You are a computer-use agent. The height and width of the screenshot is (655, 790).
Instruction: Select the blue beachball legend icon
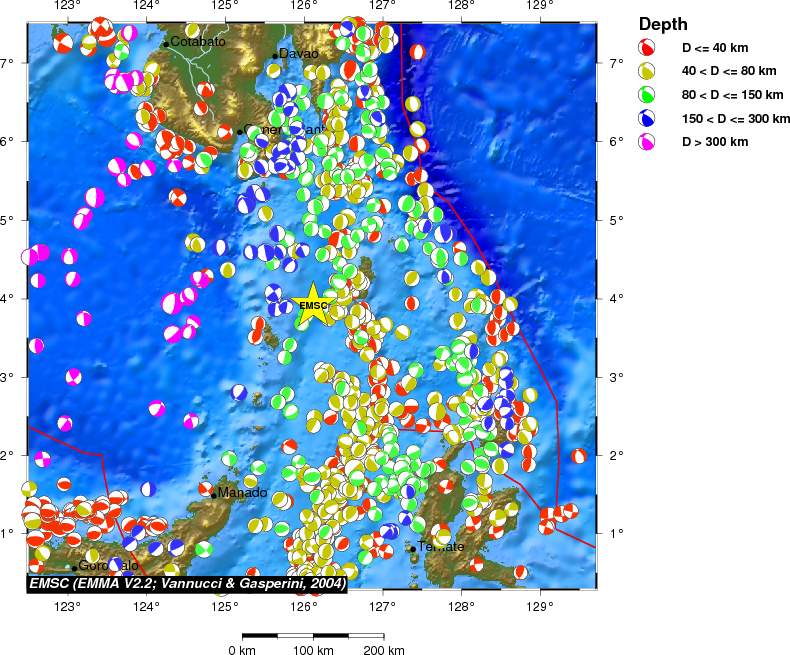647,118
